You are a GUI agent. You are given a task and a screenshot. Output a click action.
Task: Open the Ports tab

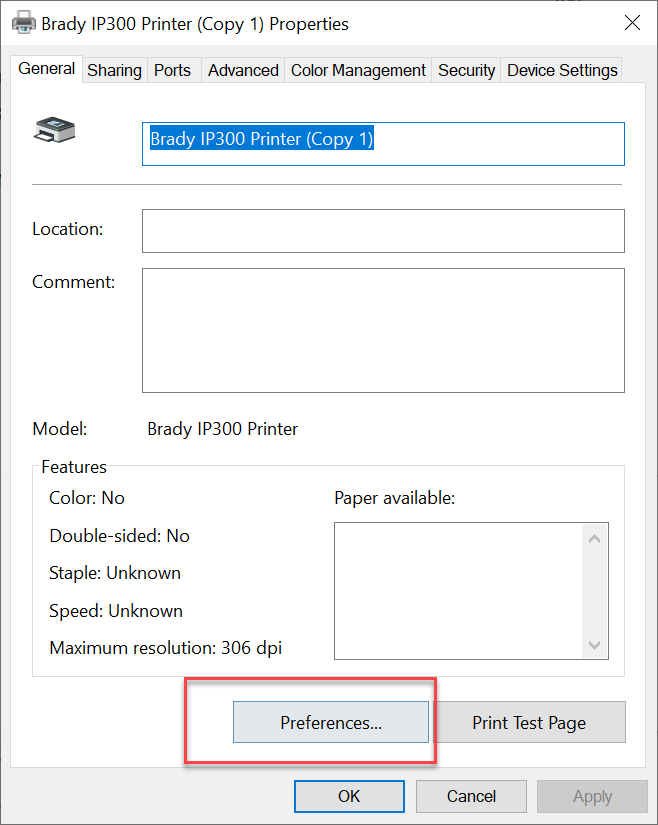click(x=173, y=71)
